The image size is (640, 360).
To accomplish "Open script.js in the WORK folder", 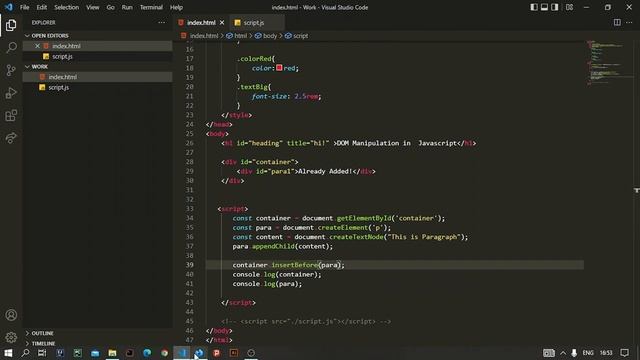I will click(x=98, y=87).
